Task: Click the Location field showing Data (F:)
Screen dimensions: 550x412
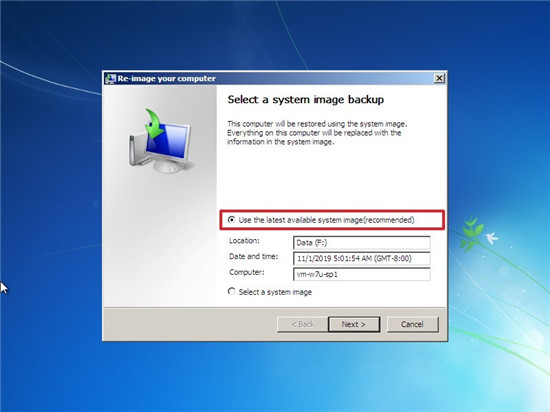Action: click(362, 243)
